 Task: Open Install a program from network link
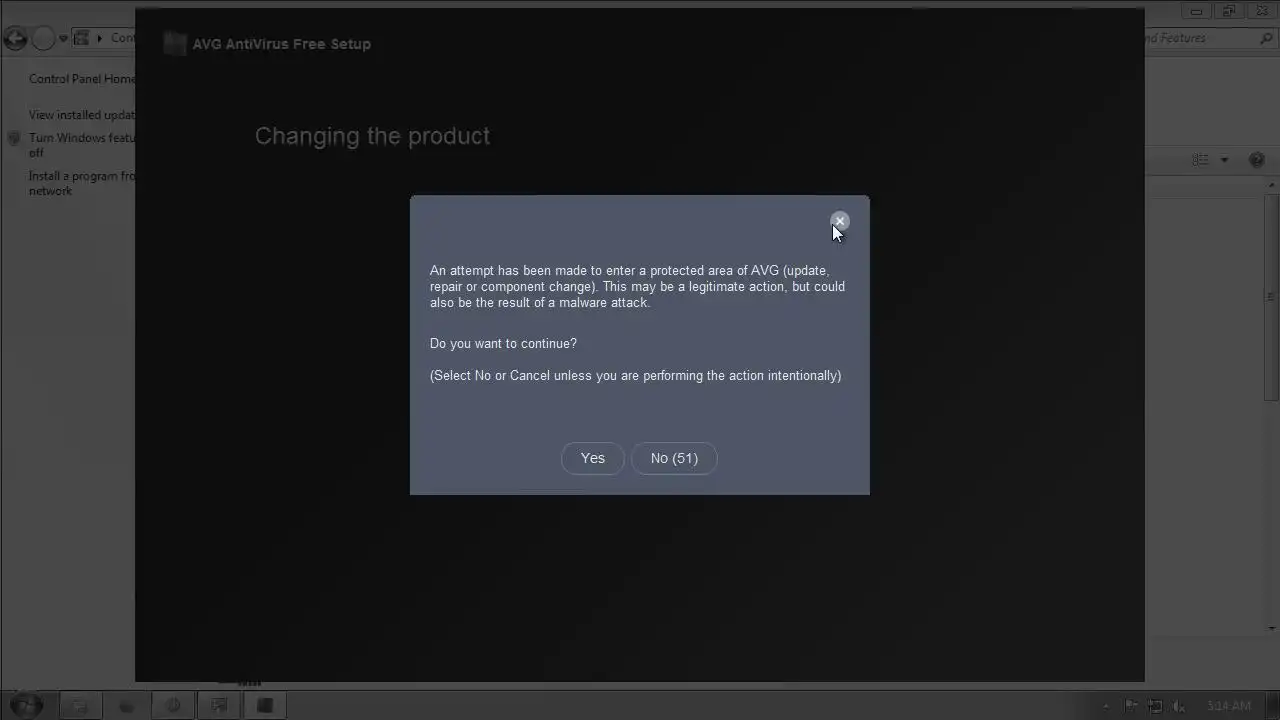[82, 183]
